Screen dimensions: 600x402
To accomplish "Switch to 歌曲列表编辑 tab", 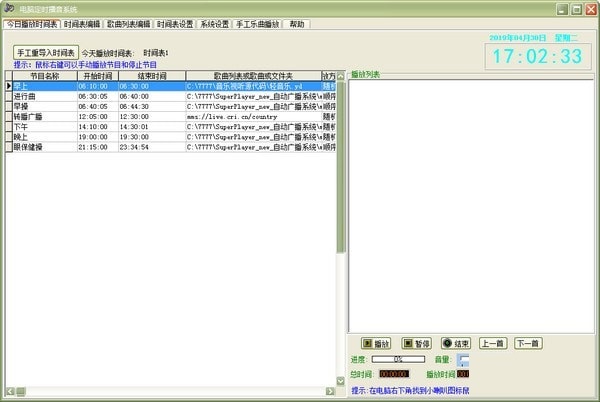I will pos(128,23).
